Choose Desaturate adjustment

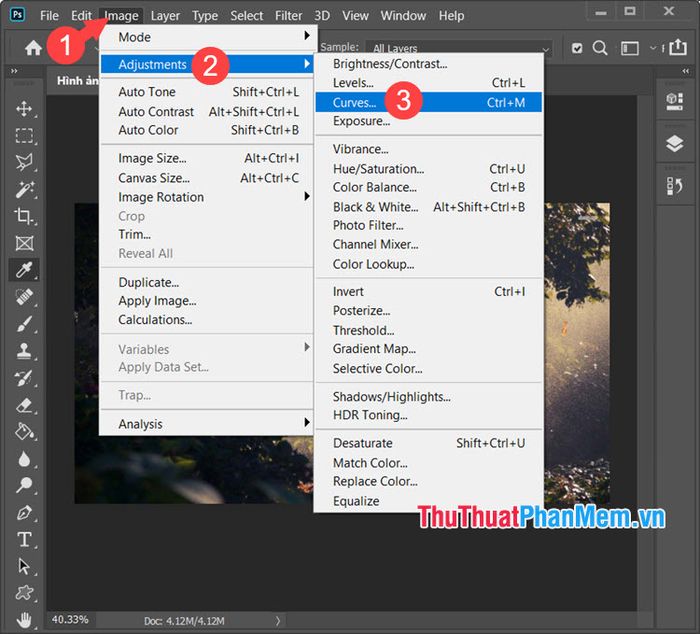429,443
